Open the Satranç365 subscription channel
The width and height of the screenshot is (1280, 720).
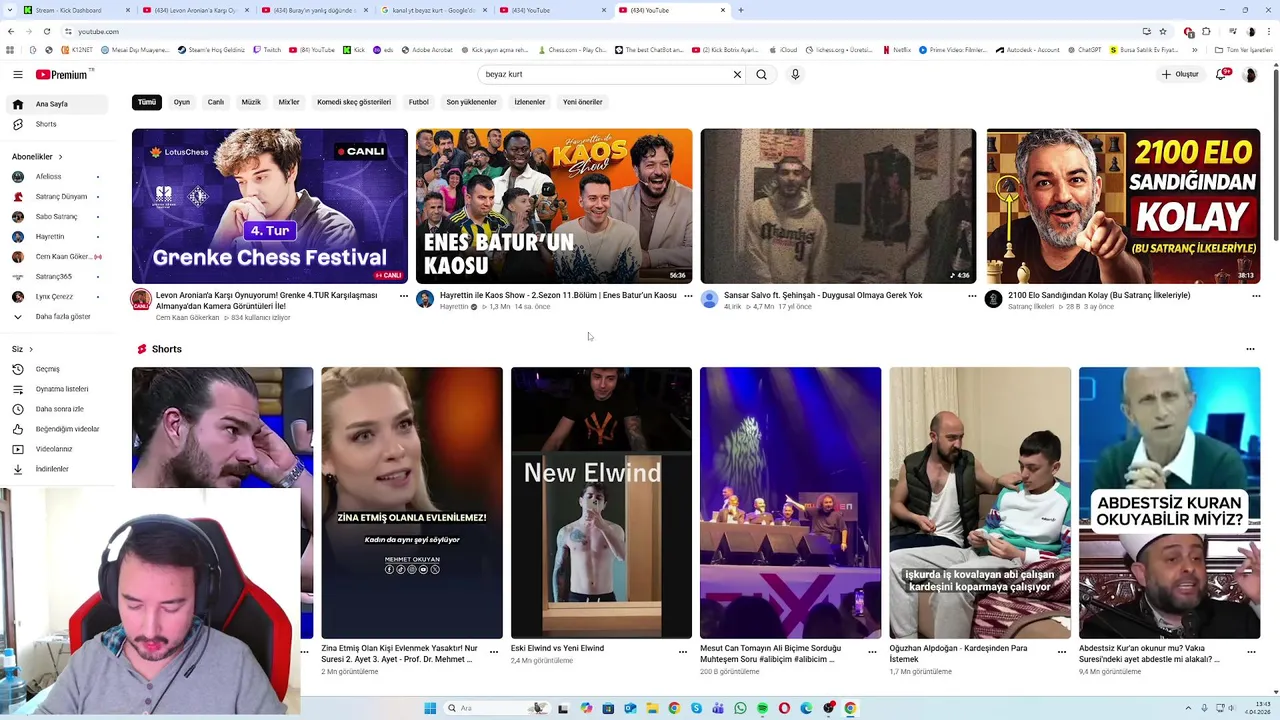[58, 277]
